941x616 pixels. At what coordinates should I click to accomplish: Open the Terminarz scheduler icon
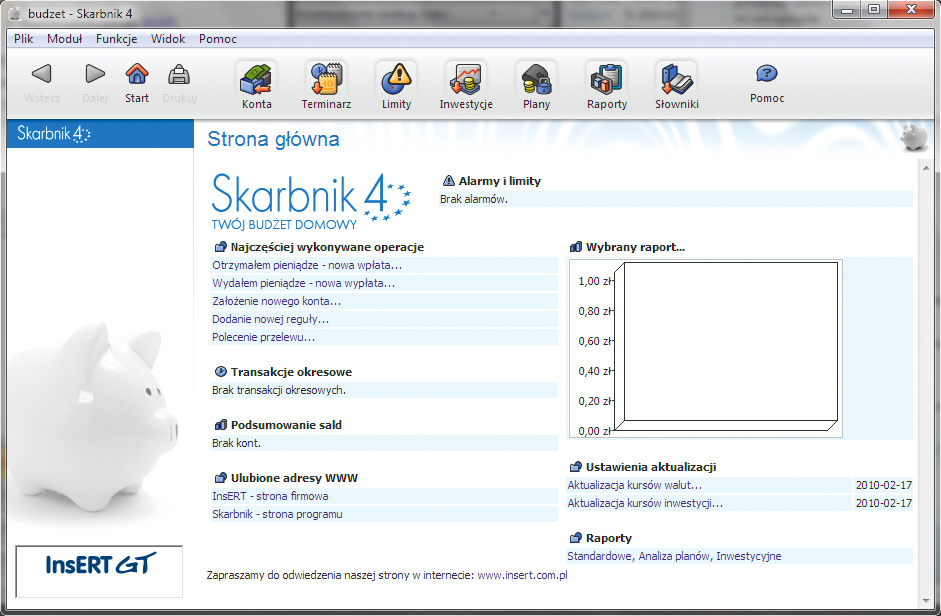(326, 85)
